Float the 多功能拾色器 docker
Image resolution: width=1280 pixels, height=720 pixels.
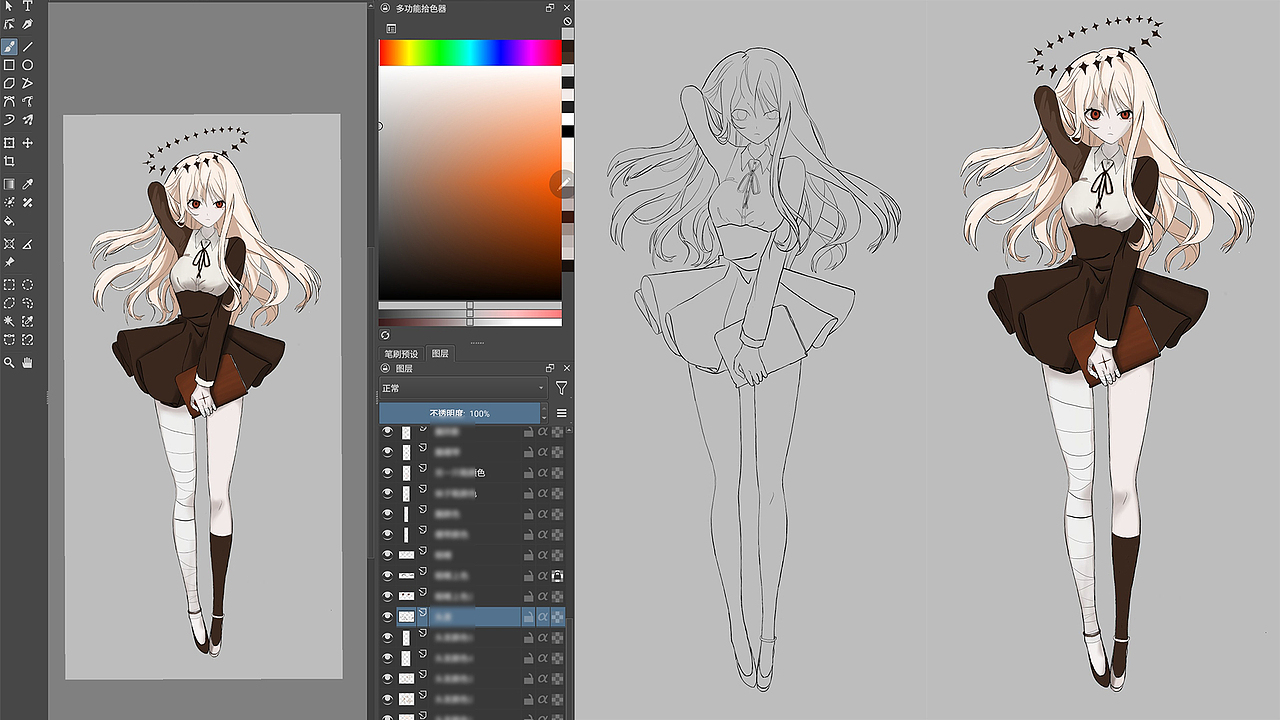point(550,8)
